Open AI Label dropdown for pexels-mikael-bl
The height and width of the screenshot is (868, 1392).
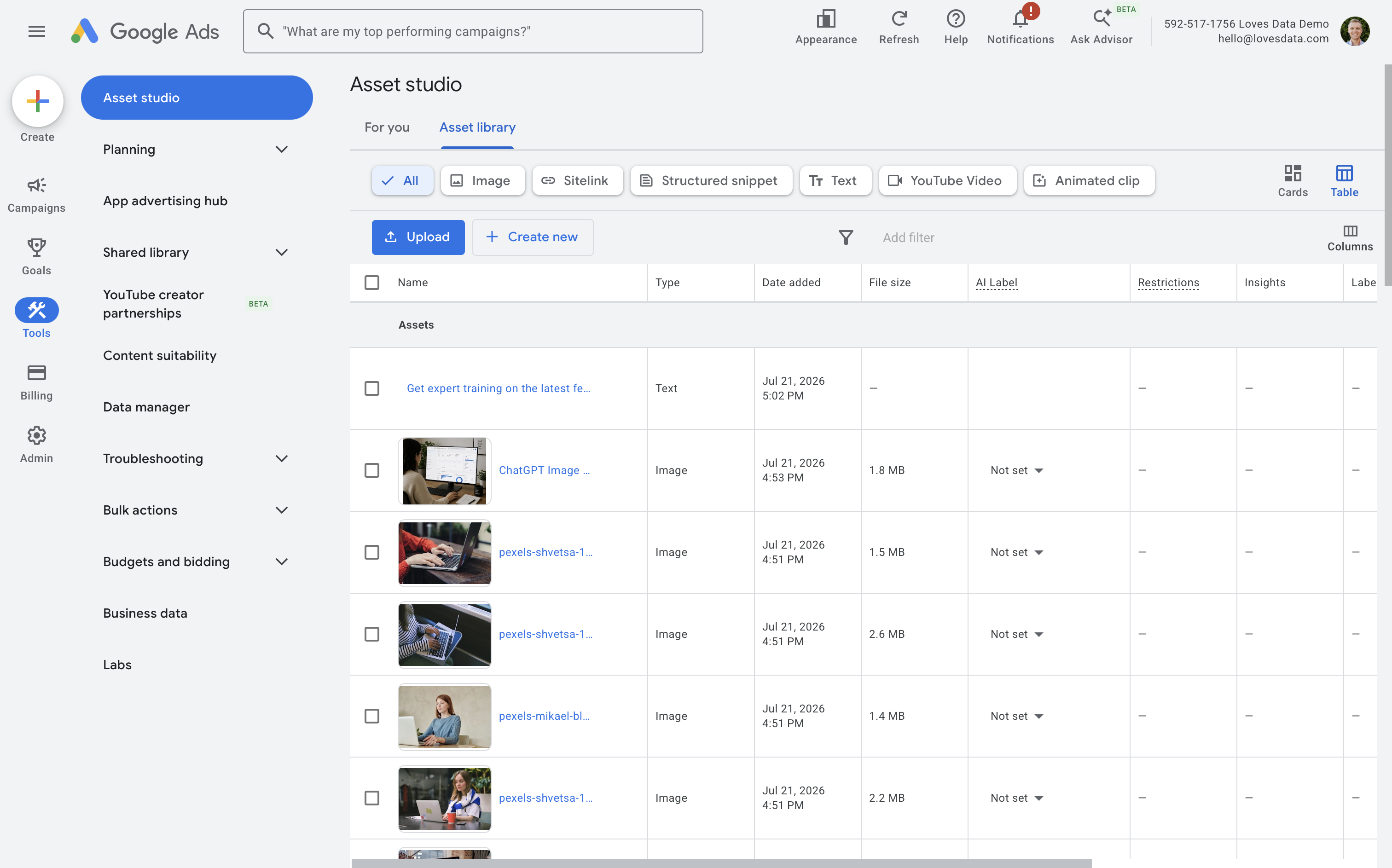point(1016,717)
